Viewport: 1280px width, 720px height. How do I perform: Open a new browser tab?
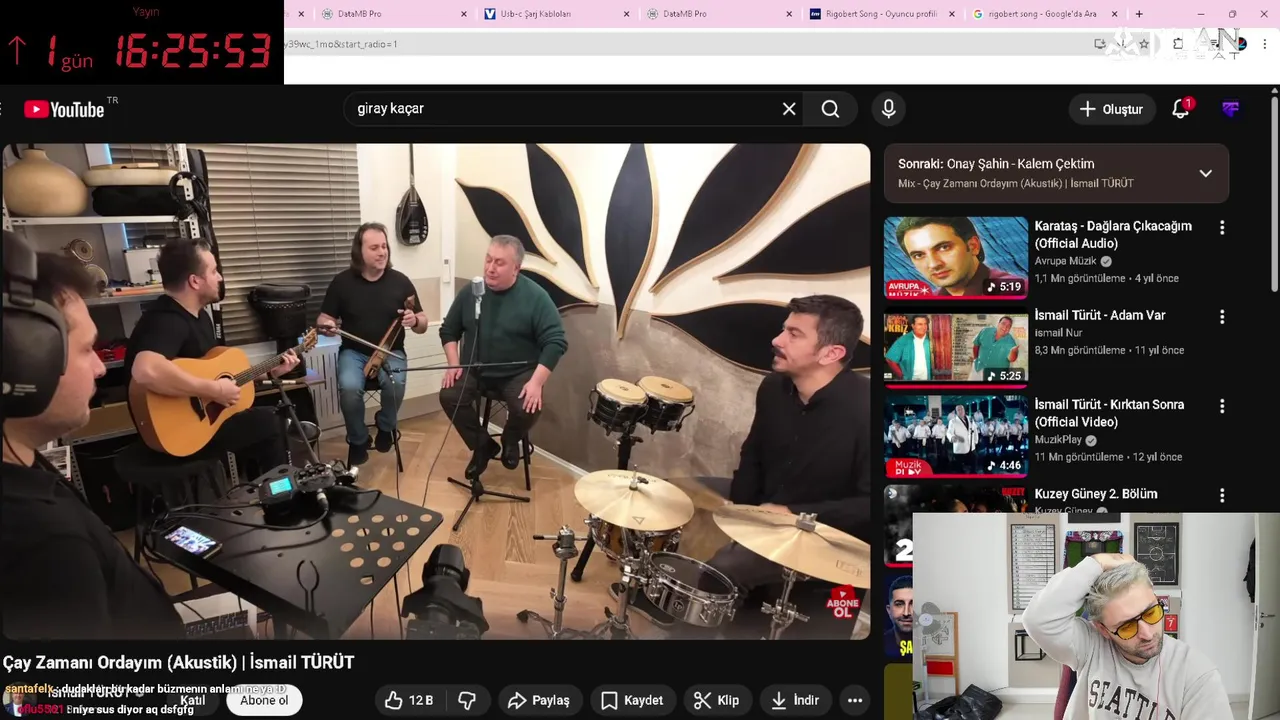point(1139,14)
